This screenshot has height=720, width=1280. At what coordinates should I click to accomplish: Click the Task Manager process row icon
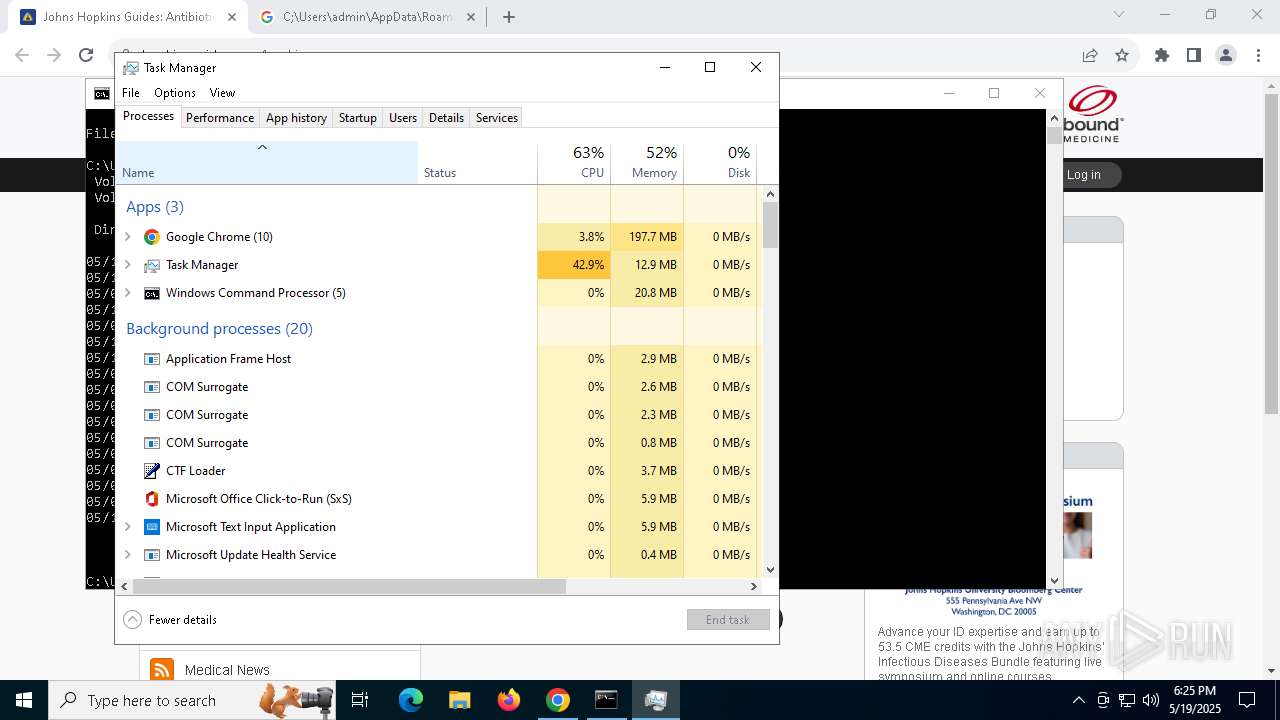[x=152, y=265]
